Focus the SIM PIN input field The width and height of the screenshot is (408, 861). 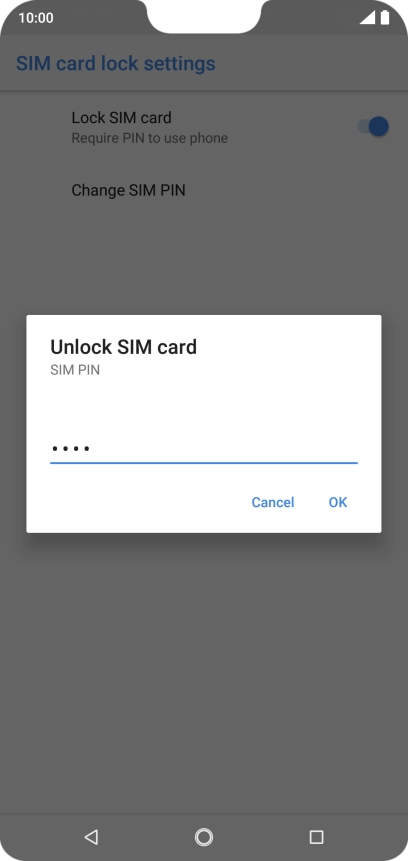[204, 449]
